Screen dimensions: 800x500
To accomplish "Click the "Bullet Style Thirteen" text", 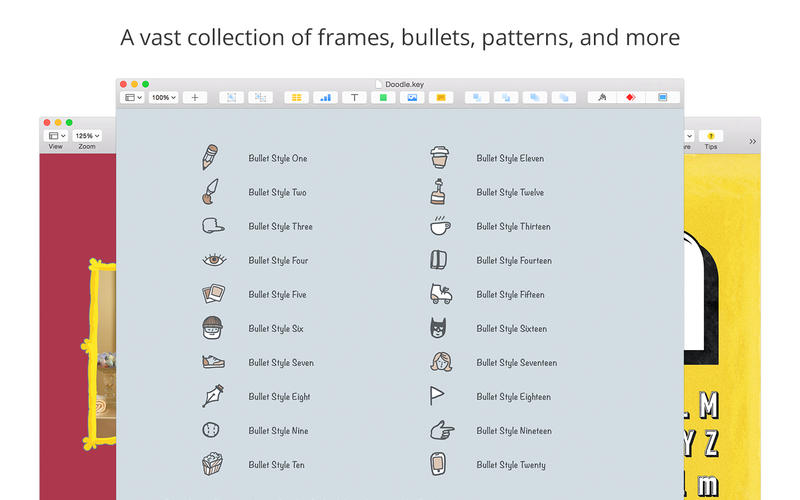I will click(514, 227).
